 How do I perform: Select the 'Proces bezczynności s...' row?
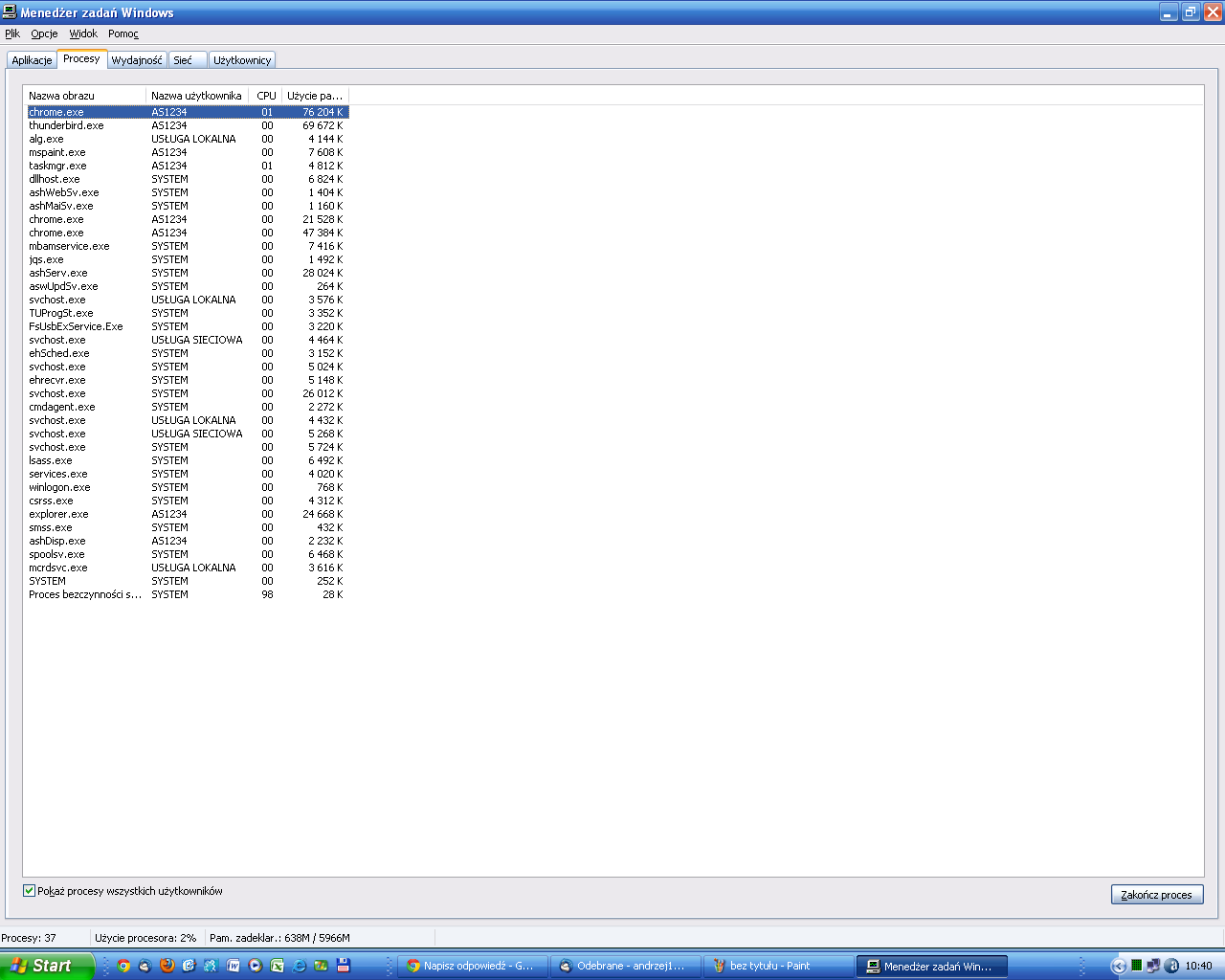pyautogui.click(x=188, y=594)
